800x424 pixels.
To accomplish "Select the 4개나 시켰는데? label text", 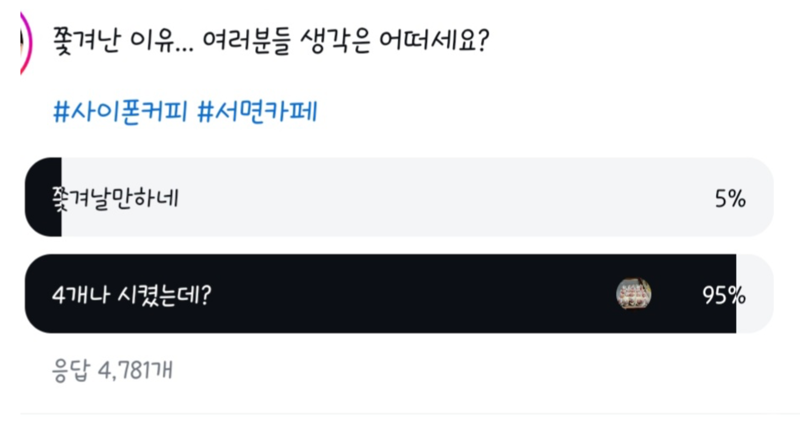I will (132, 295).
